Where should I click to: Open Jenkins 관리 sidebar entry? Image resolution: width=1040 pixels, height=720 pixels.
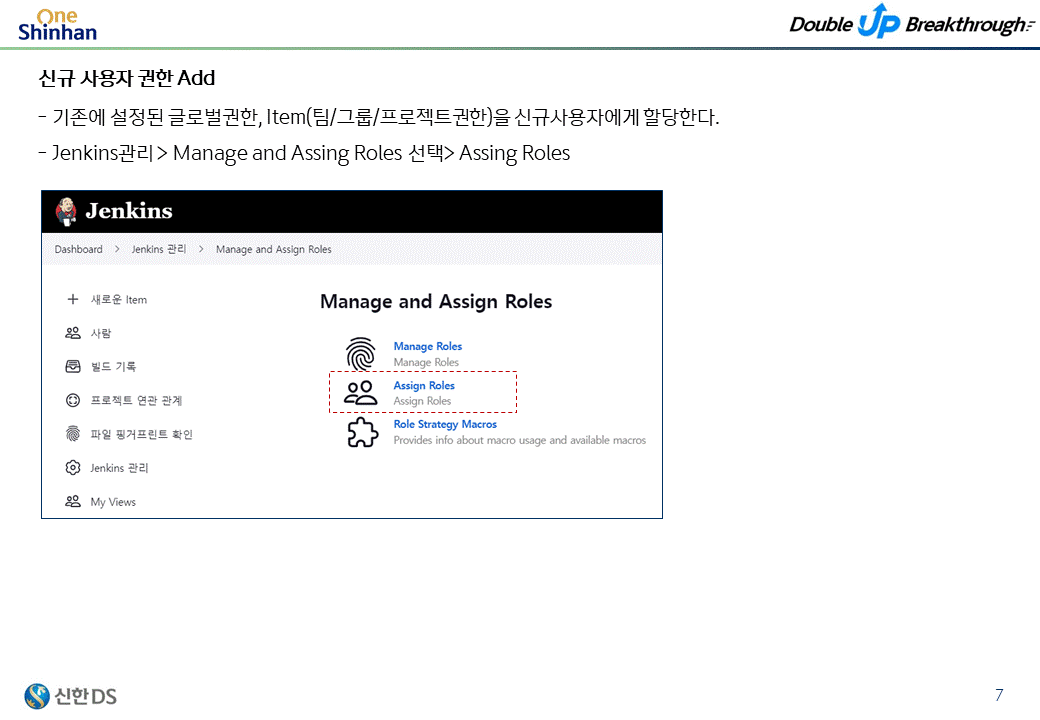coord(119,468)
